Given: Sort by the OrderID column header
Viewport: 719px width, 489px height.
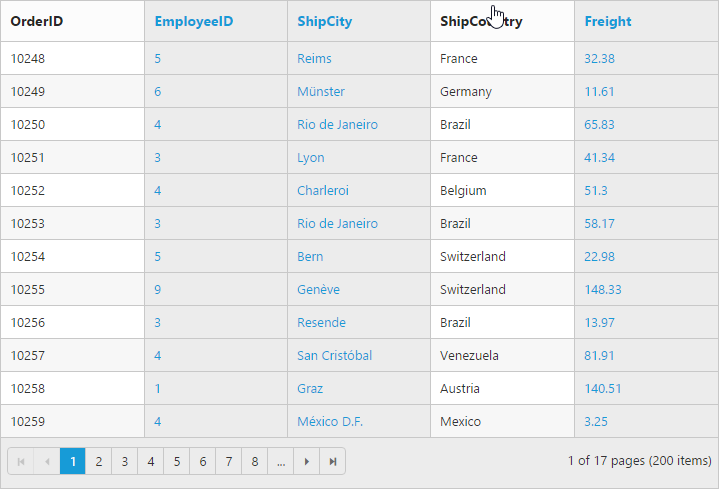Looking at the screenshot, I should click(37, 21).
